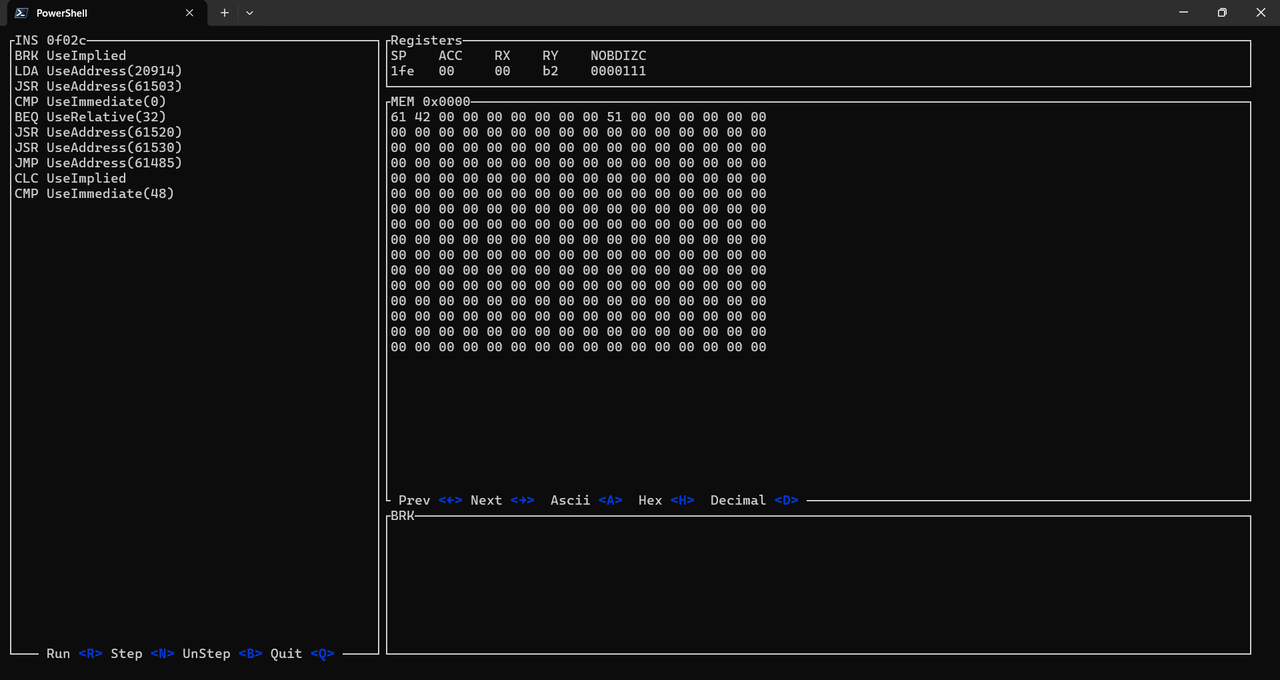This screenshot has width=1280, height=680.
Task: Click the Quit <Q> shortcut
Action: (x=302, y=654)
